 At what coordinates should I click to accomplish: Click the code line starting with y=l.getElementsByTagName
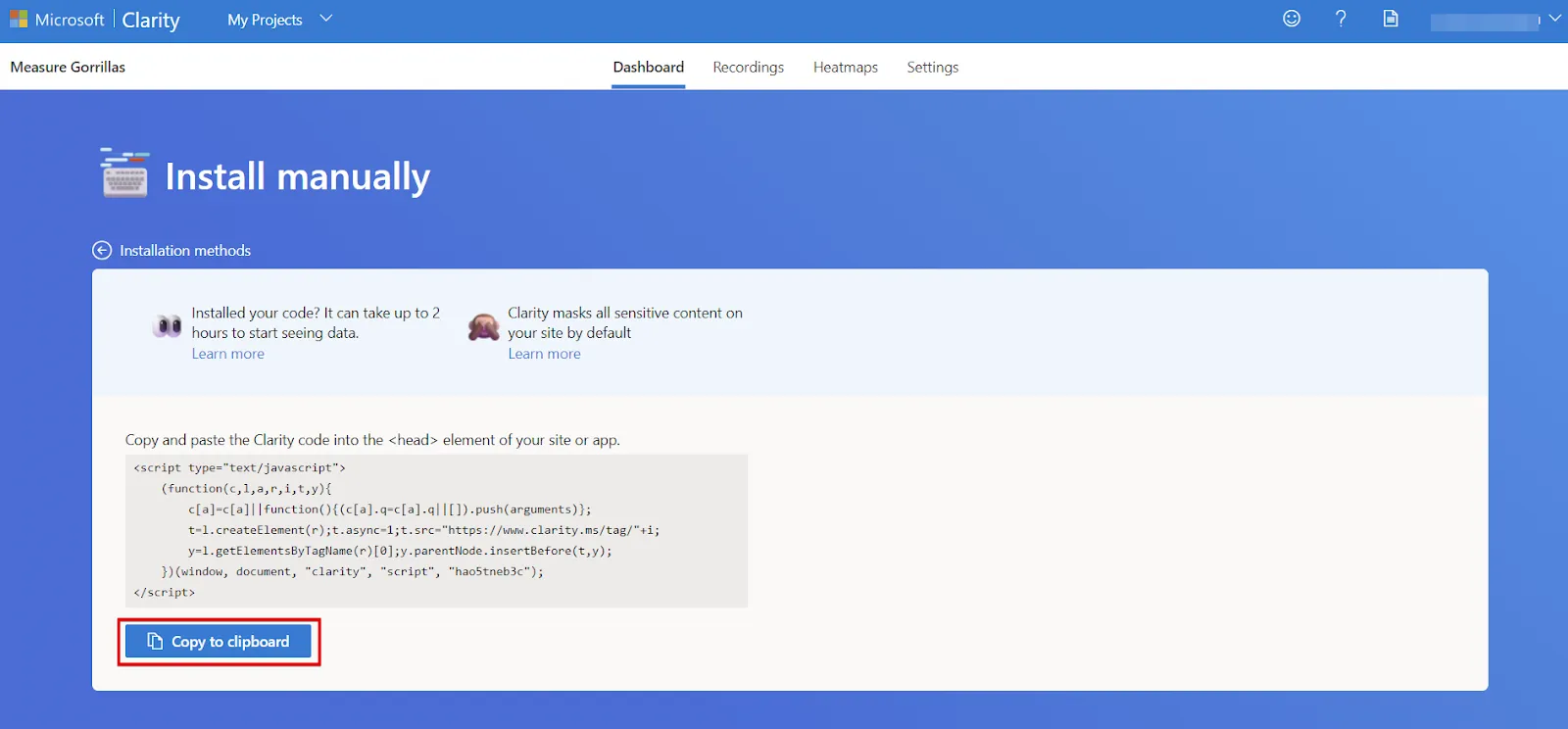(400, 551)
